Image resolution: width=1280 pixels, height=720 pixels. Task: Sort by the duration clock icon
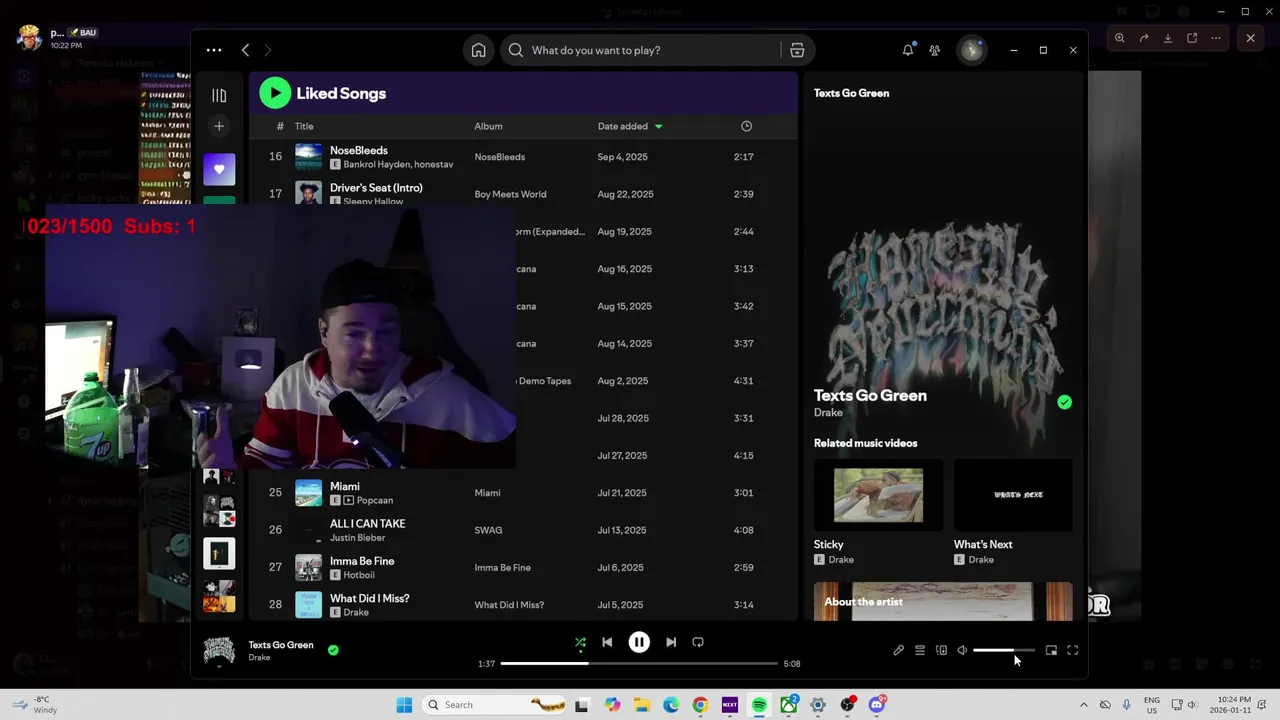[746, 126]
